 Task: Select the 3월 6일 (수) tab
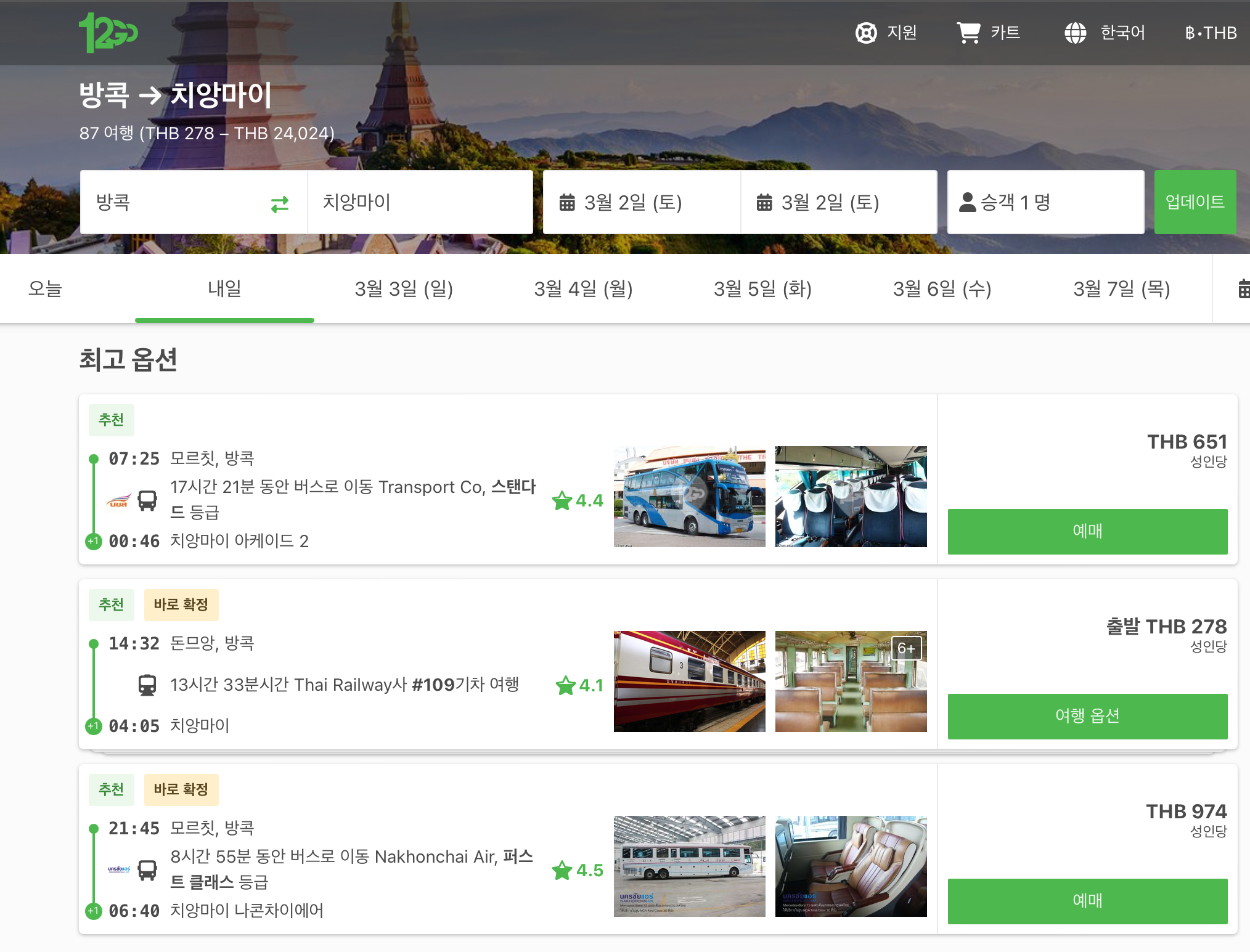[x=942, y=288]
